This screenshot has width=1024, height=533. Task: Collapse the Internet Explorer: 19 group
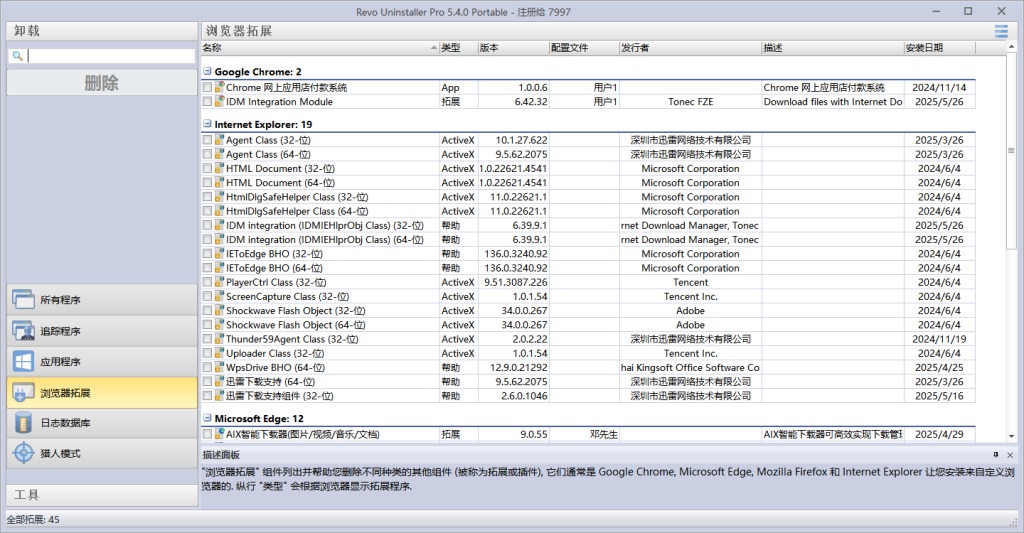[207, 125]
